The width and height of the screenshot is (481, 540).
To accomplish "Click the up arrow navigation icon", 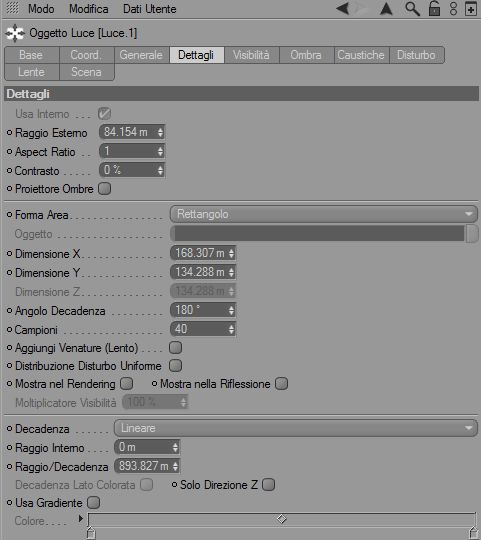I will coord(386,9).
